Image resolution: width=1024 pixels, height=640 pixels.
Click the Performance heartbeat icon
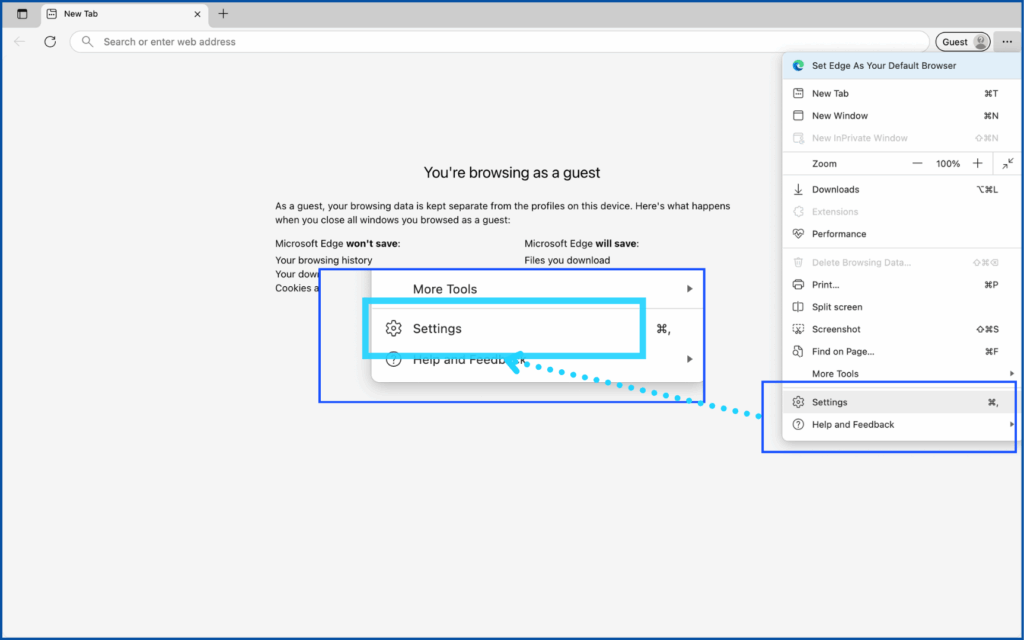point(798,234)
